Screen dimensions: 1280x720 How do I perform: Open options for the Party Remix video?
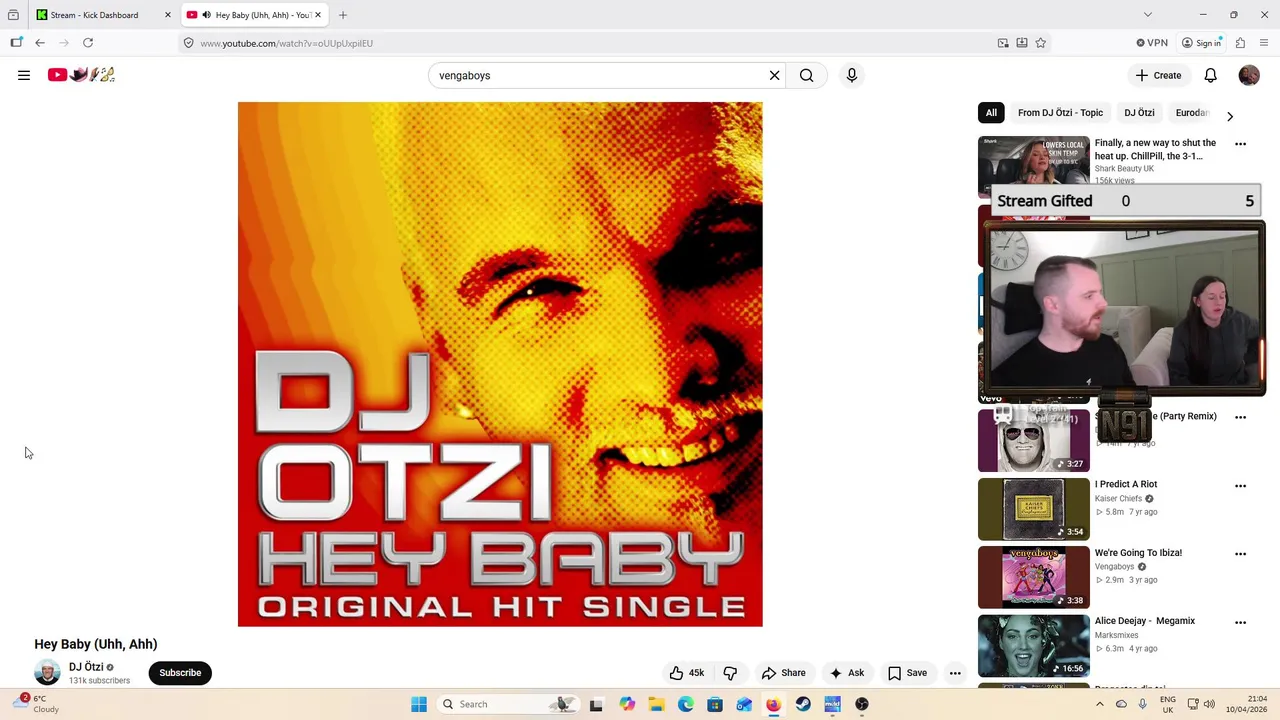(1240, 417)
